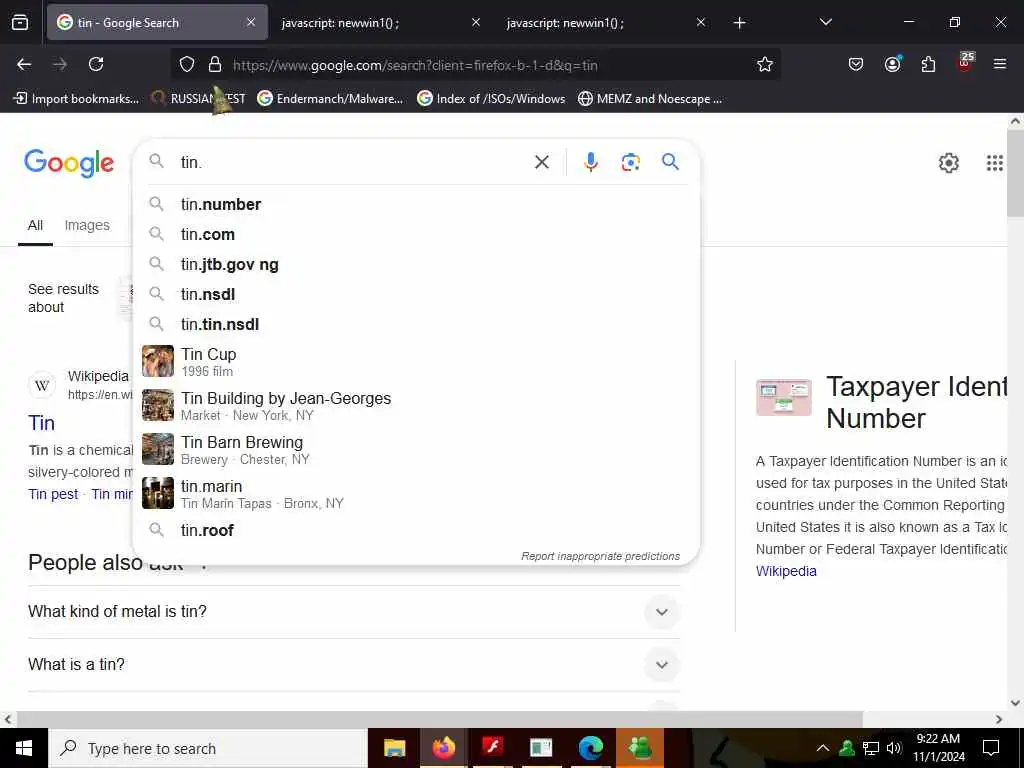The image size is (1024, 768).
Task: Click Report inappropriate predictions
Action: [600, 556]
